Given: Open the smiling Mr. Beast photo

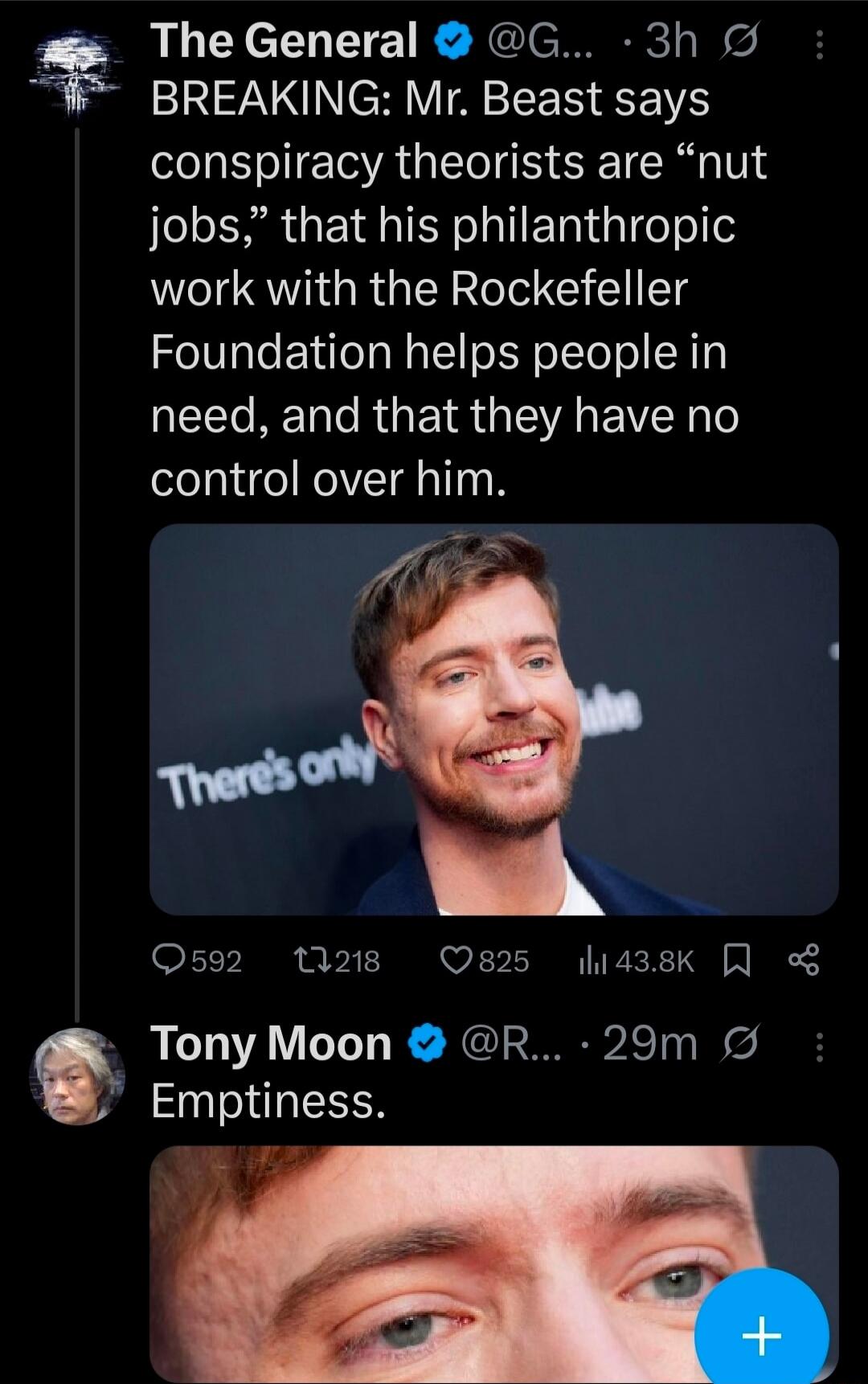Looking at the screenshot, I should pyautogui.click(x=493, y=719).
